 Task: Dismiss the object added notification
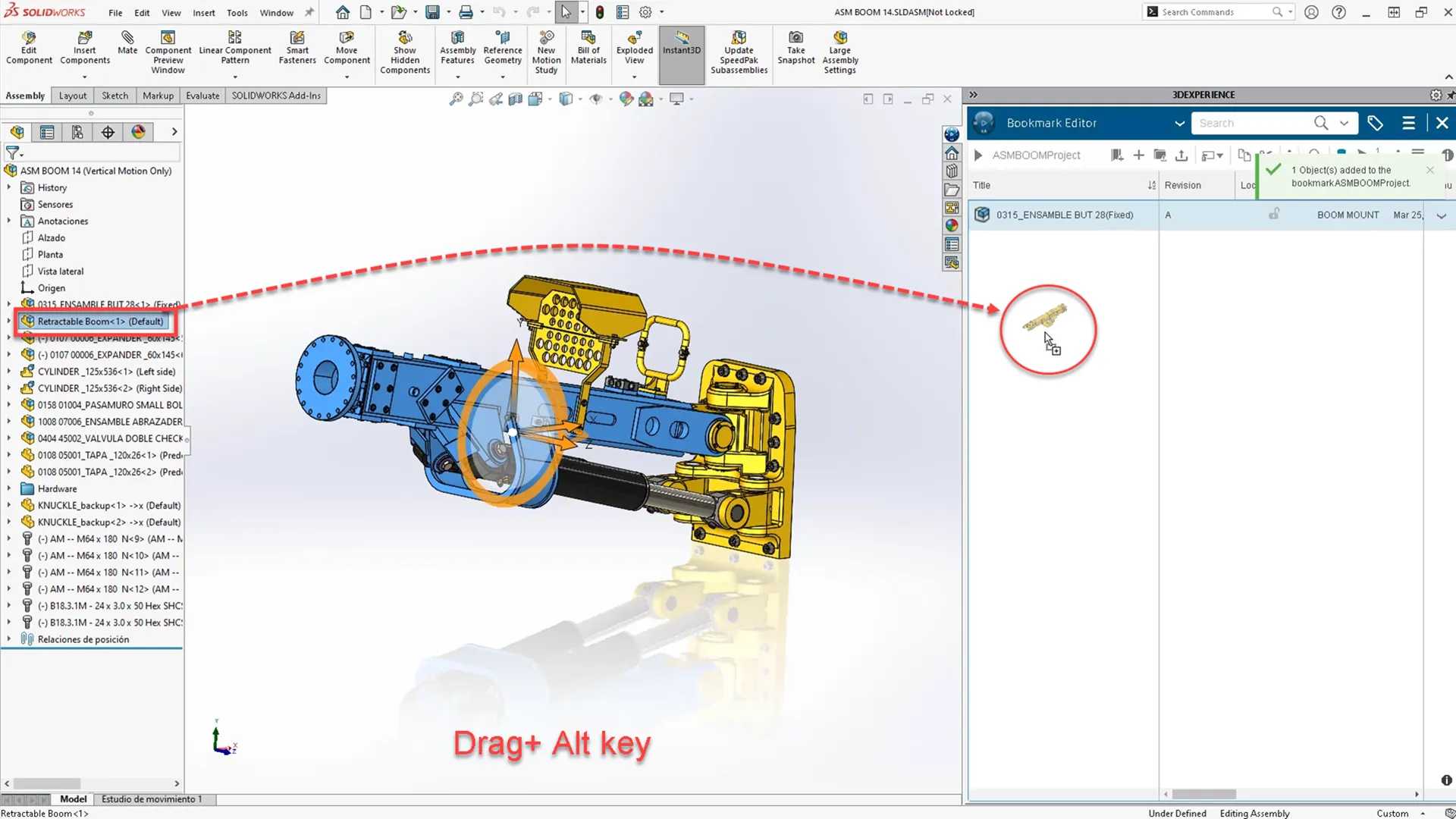pyautogui.click(x=1430, y=170)
